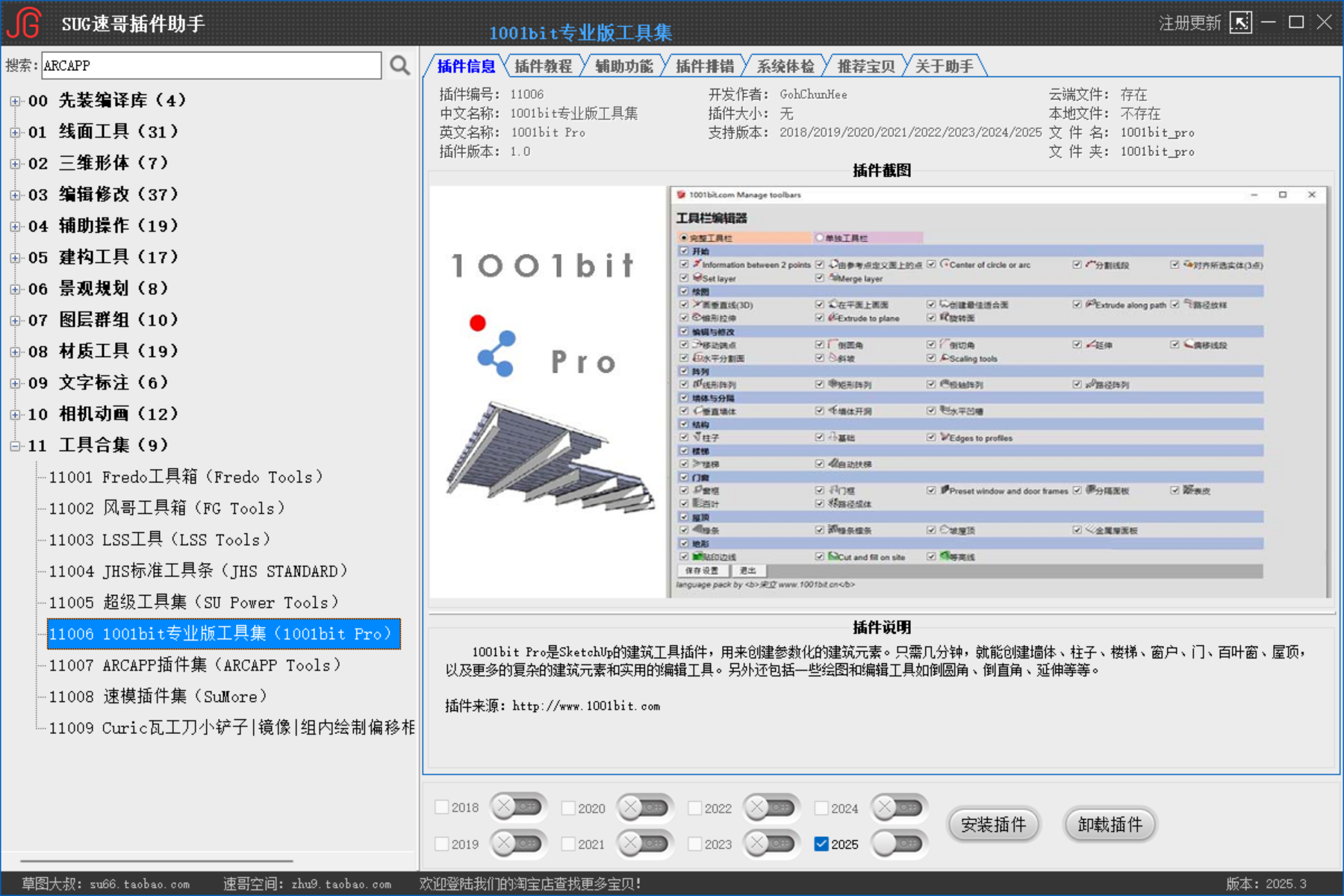Screen dimensions: 1344x896
Task: Click the http://www.1001bit.com source text
Action: pyautogui.click(x=586, y=706)
